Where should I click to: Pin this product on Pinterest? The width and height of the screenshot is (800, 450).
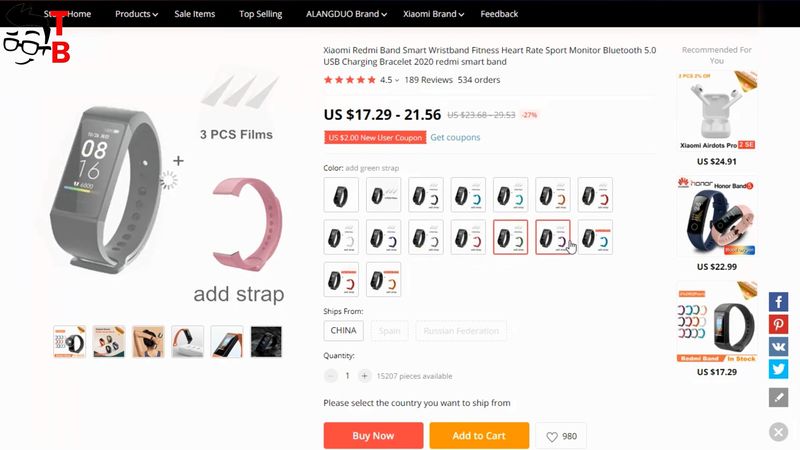(779, 324)
